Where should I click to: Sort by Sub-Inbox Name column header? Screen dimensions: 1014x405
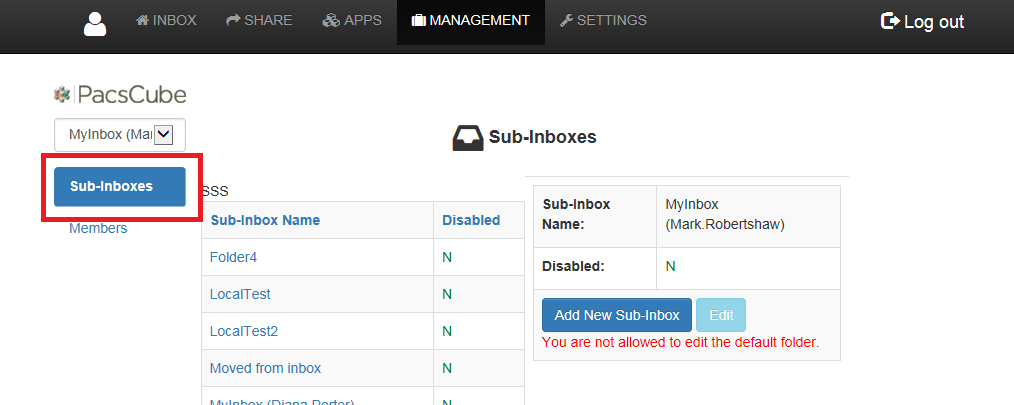pos(265,220)
